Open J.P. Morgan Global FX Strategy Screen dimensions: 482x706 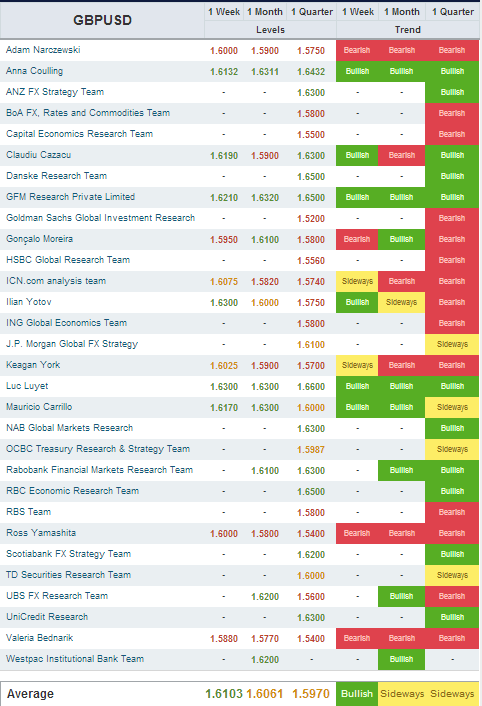click(x=72, y=344)
